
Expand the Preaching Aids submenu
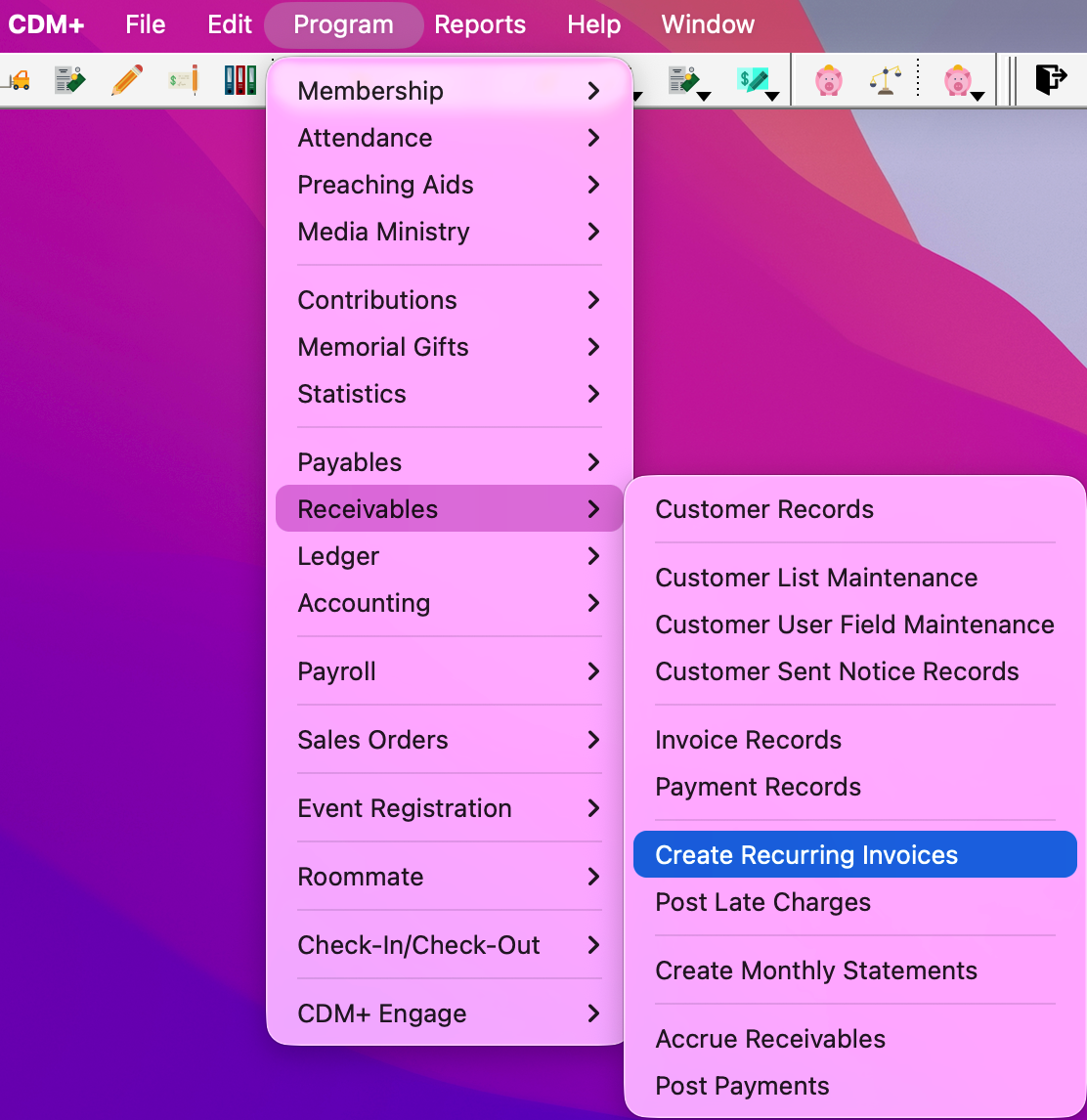[x=449, y=185]
